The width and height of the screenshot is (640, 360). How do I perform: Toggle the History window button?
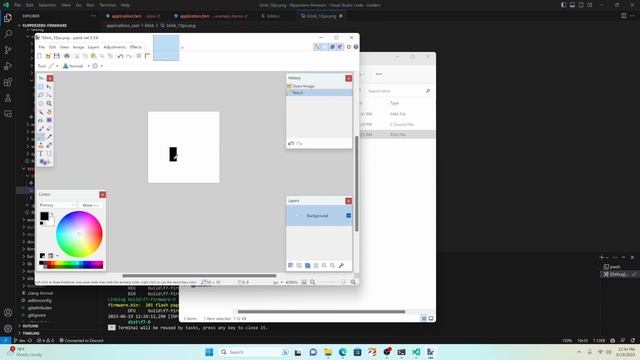tap(325, 47)
